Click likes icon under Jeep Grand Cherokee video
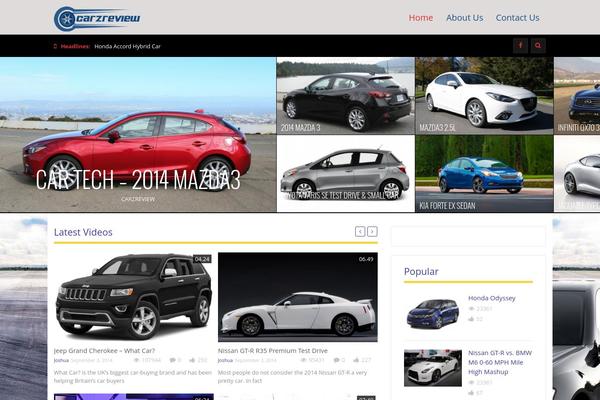600x400 pixels. [x=192, y=360]
